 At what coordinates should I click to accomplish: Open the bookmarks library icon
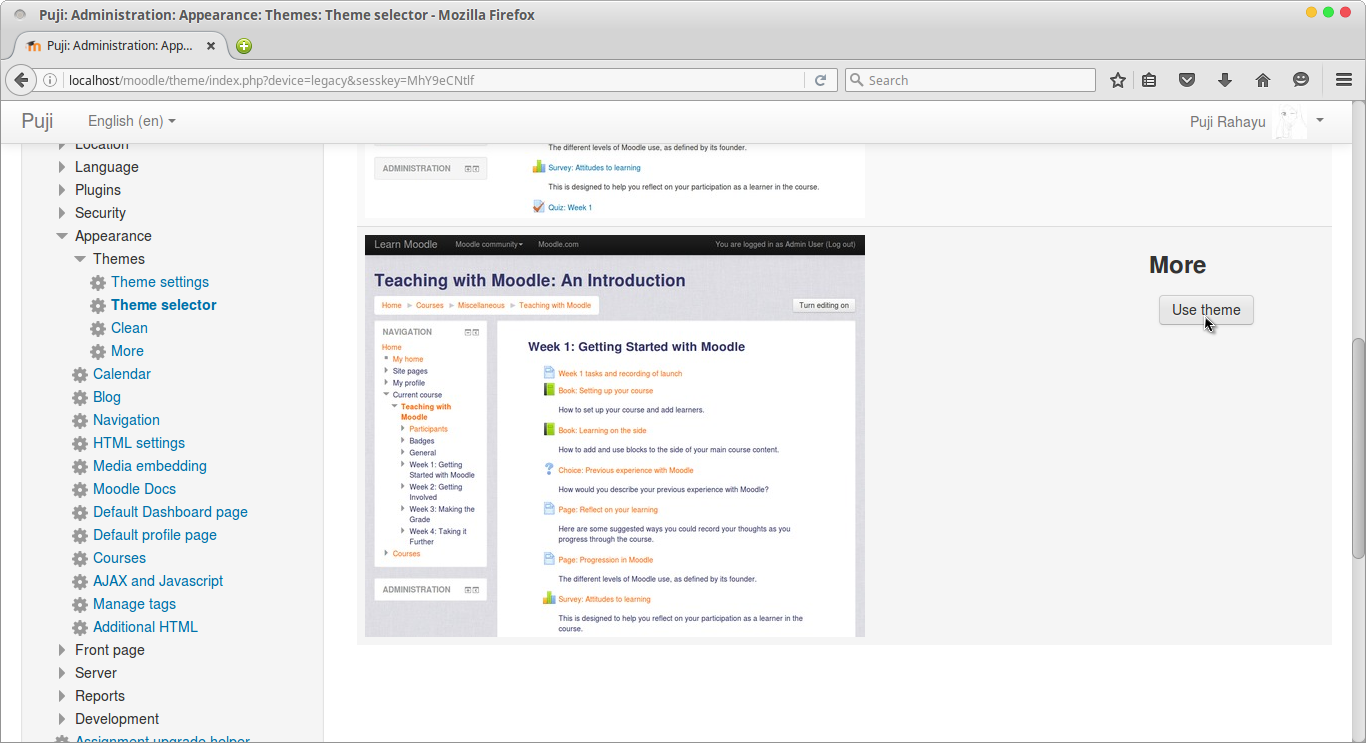1149,80
